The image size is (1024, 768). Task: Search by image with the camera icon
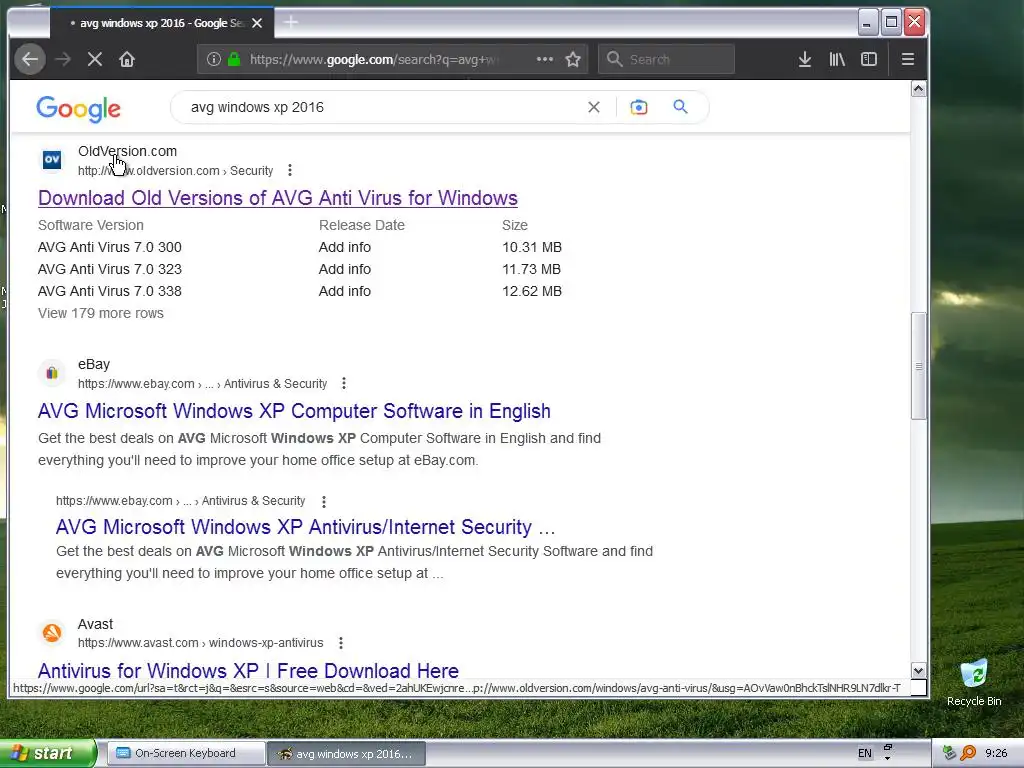(x=639, y=107)
